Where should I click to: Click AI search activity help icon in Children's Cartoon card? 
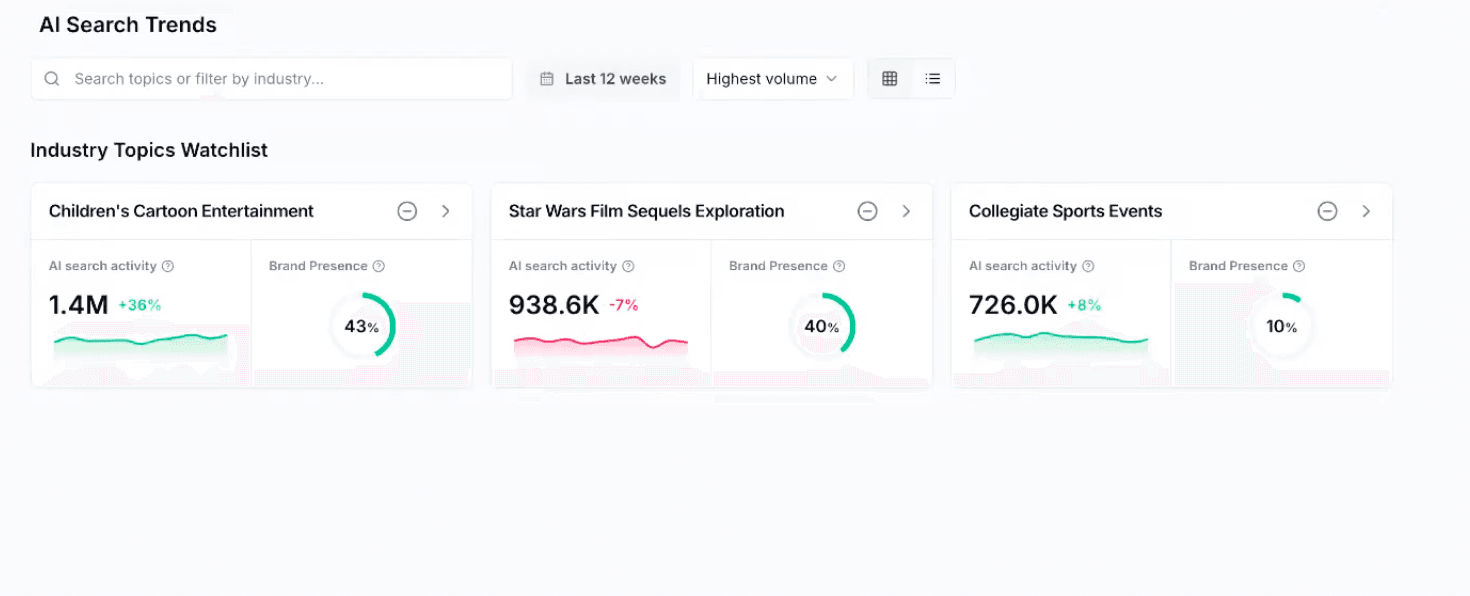pos(168,266)
